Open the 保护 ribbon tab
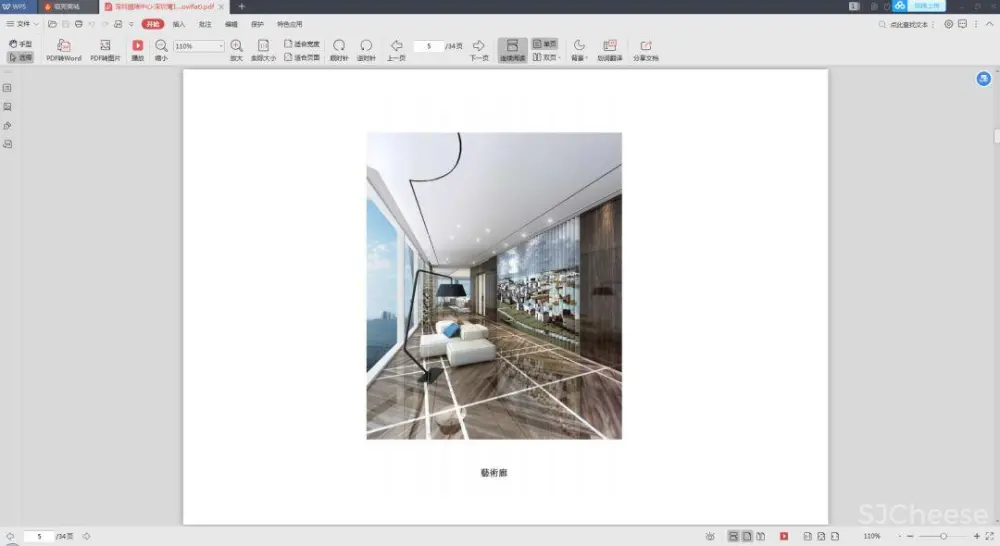This screenshot has height=546, width=1000. coord(257,24)
